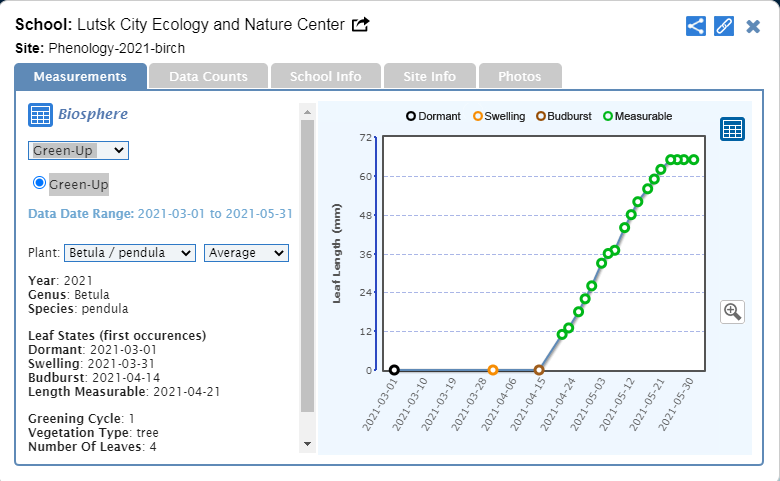The image size is (780, 481).
Task: Click the Biosphere heading link
Action: click(93, 114)
